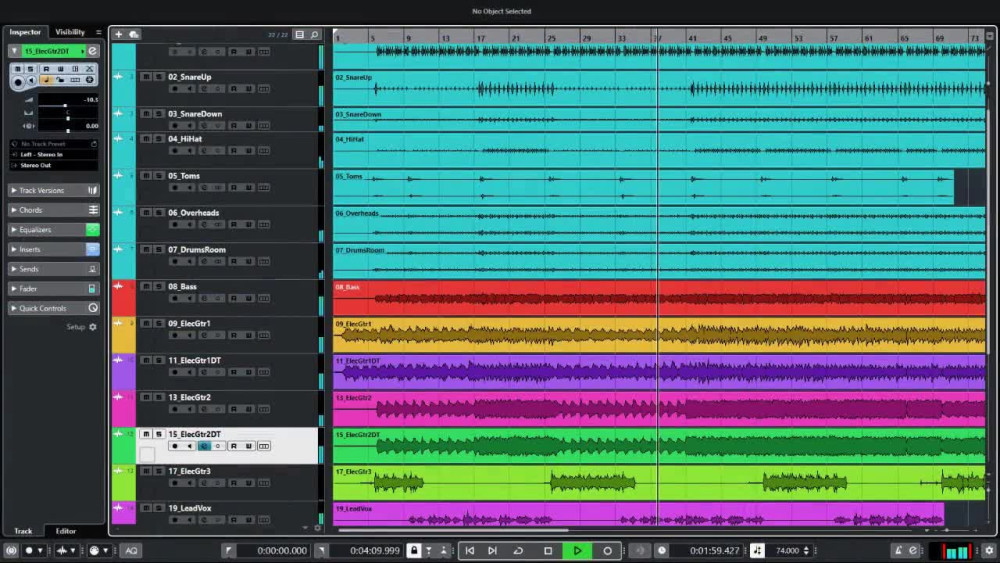Viewport: 1000px width, 563px height.
Task: Toggle Inserts bypass in Inspector
Action: click(x=92, y=249)
